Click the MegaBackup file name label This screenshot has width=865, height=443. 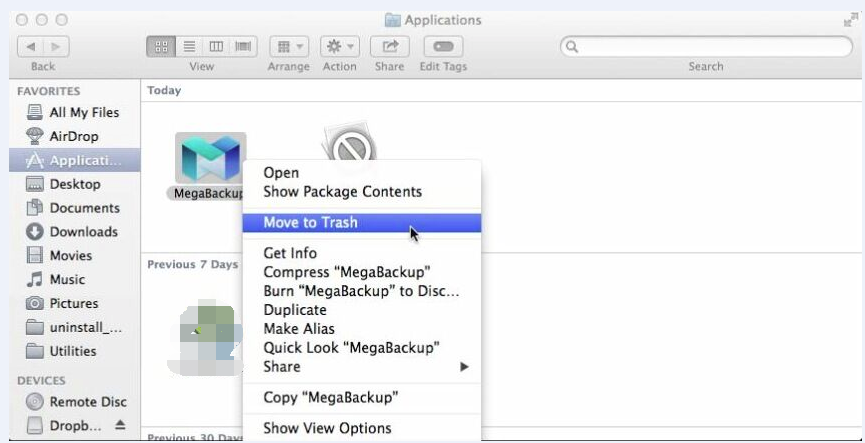(x=206, y=194)
